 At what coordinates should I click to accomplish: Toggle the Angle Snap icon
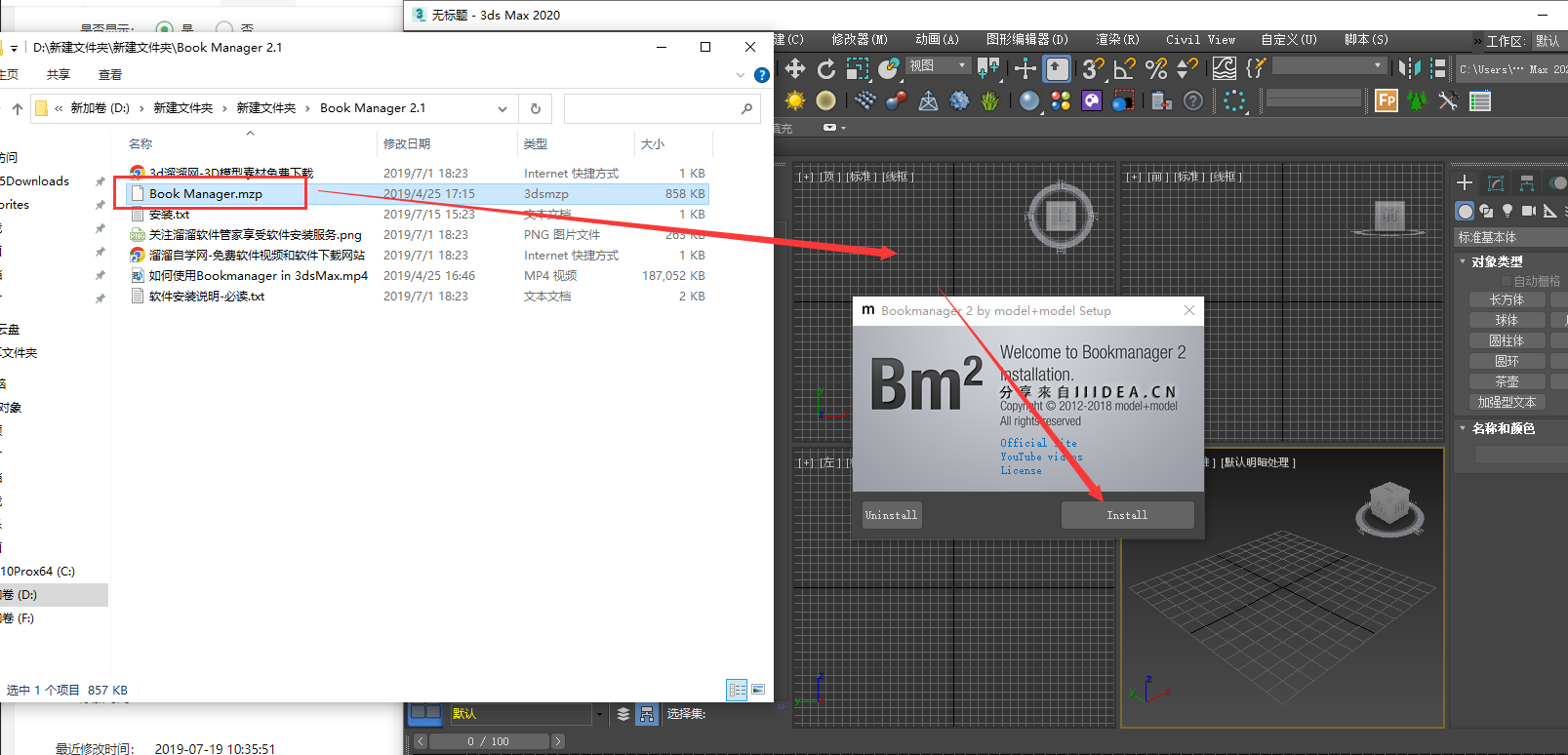click(1124, 68)
